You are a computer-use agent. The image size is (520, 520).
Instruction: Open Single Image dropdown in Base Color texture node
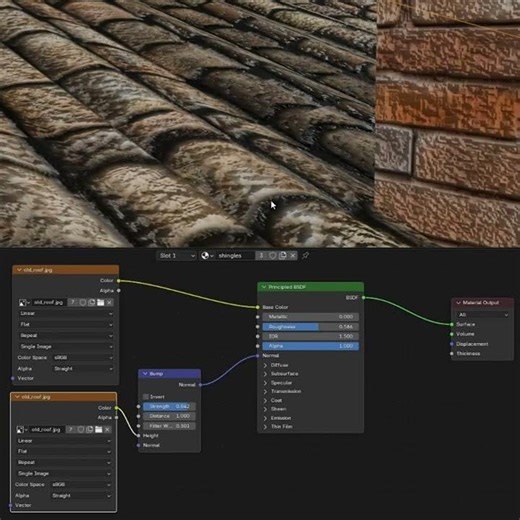(x=66, y=347)
